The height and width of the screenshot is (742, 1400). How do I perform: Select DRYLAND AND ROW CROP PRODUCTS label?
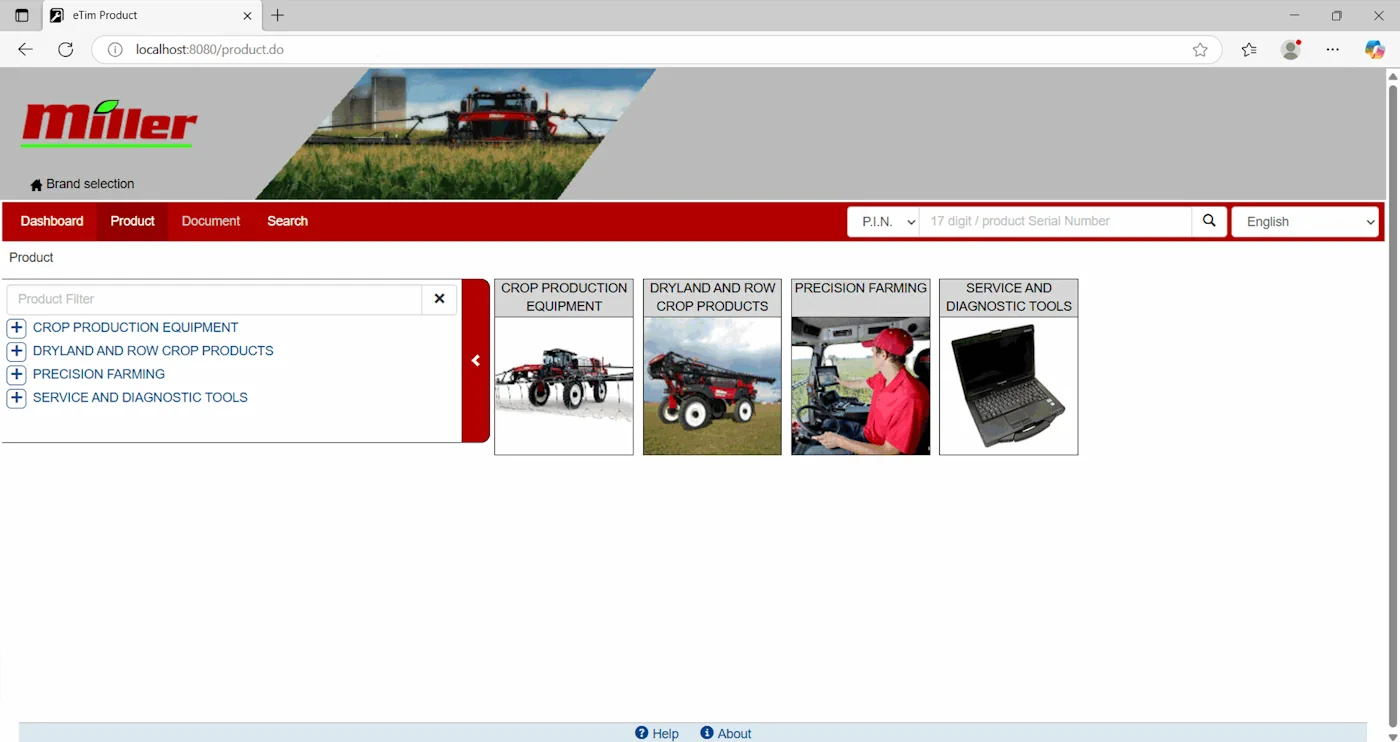click(x=153, y=351)
